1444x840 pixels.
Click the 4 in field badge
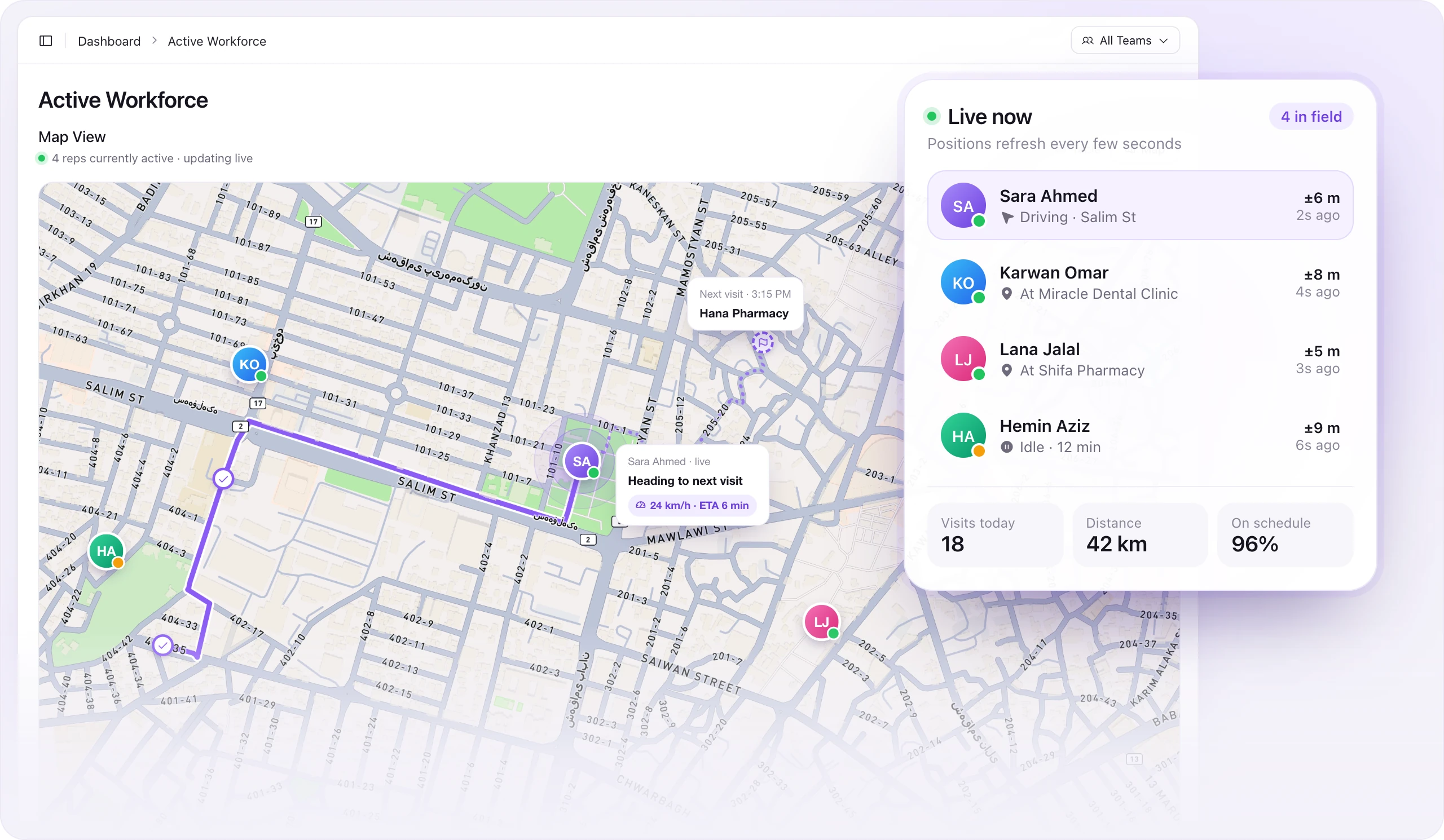(x=1311, y=117)
